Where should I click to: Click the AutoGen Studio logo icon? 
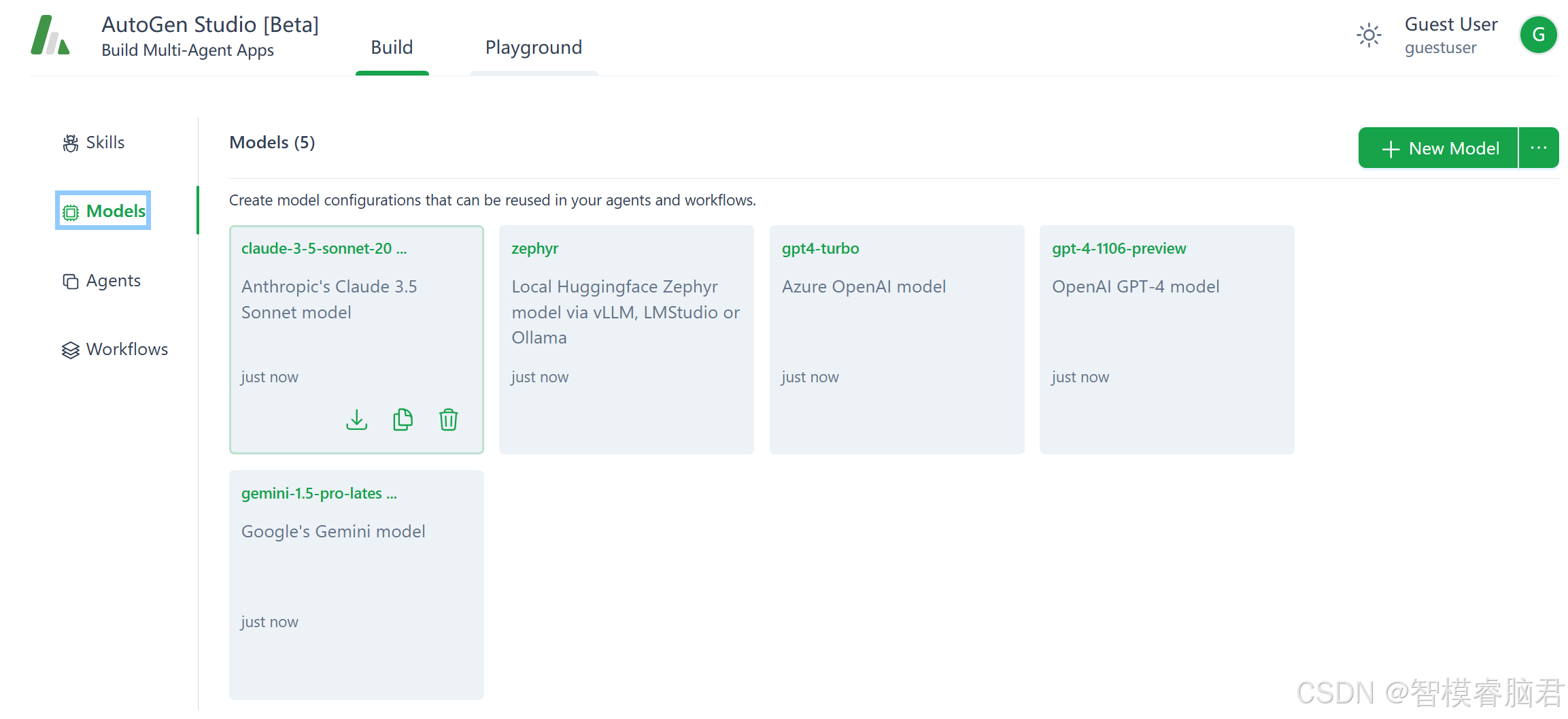50,35
